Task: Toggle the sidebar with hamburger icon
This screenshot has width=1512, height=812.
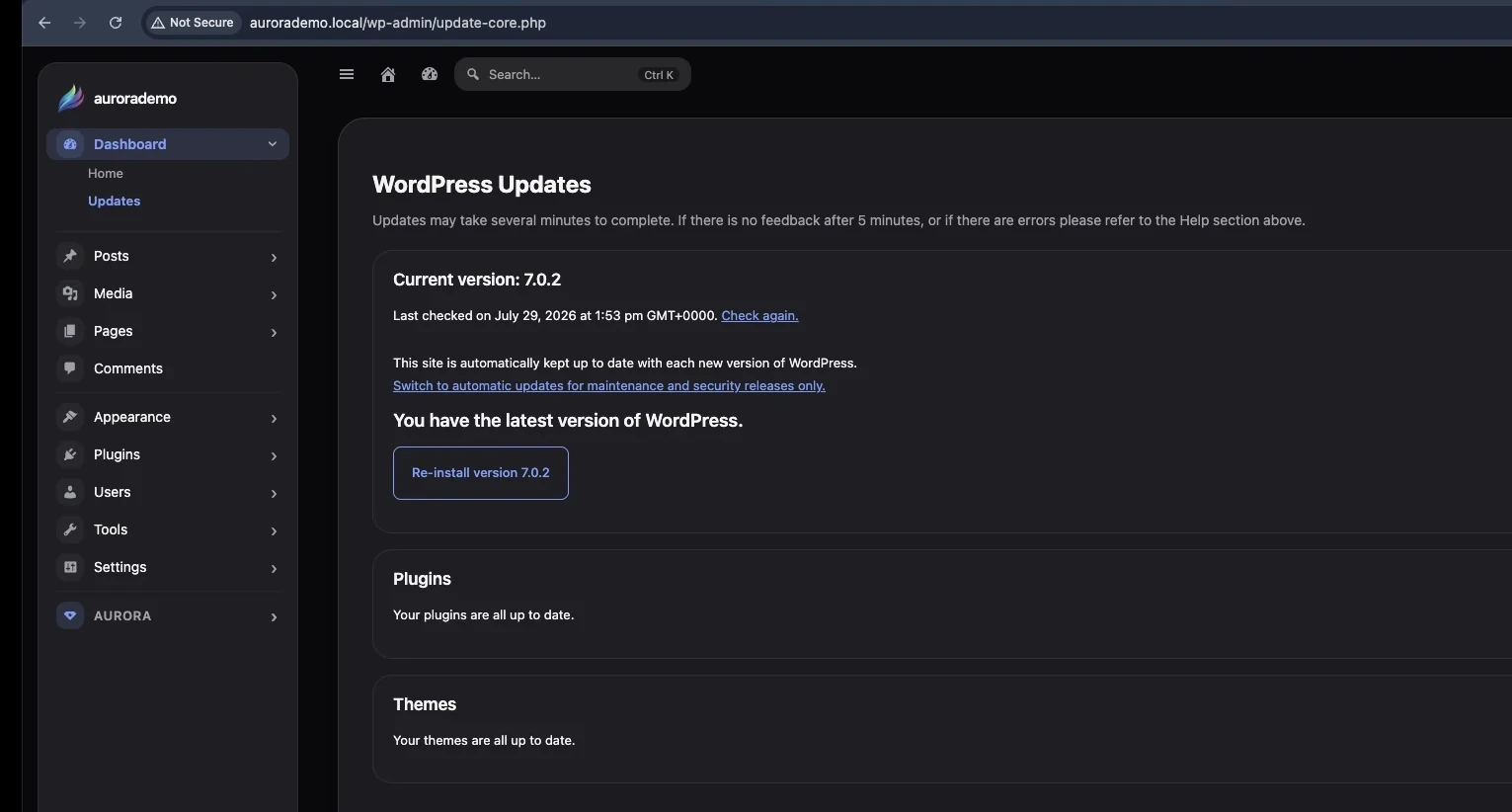Action: [x=347, y=74]
